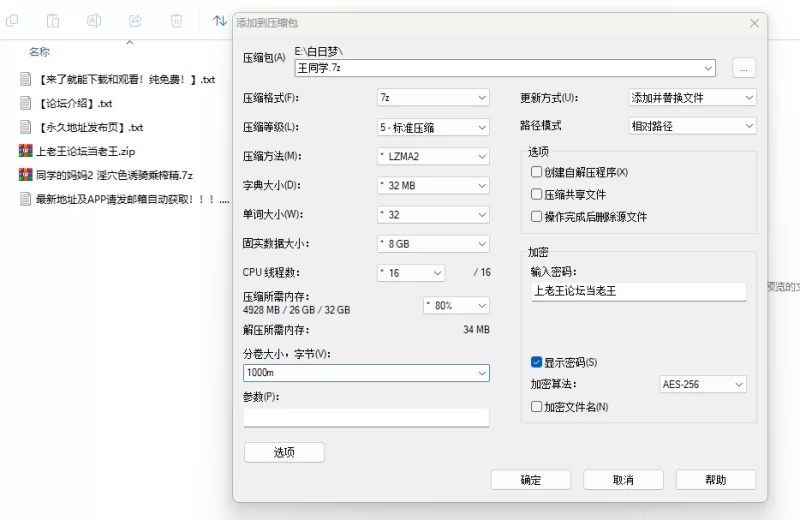This screenshot has height=520, width=800.
Task: Click the 参数 parameters input field
Action: (366, 417)
